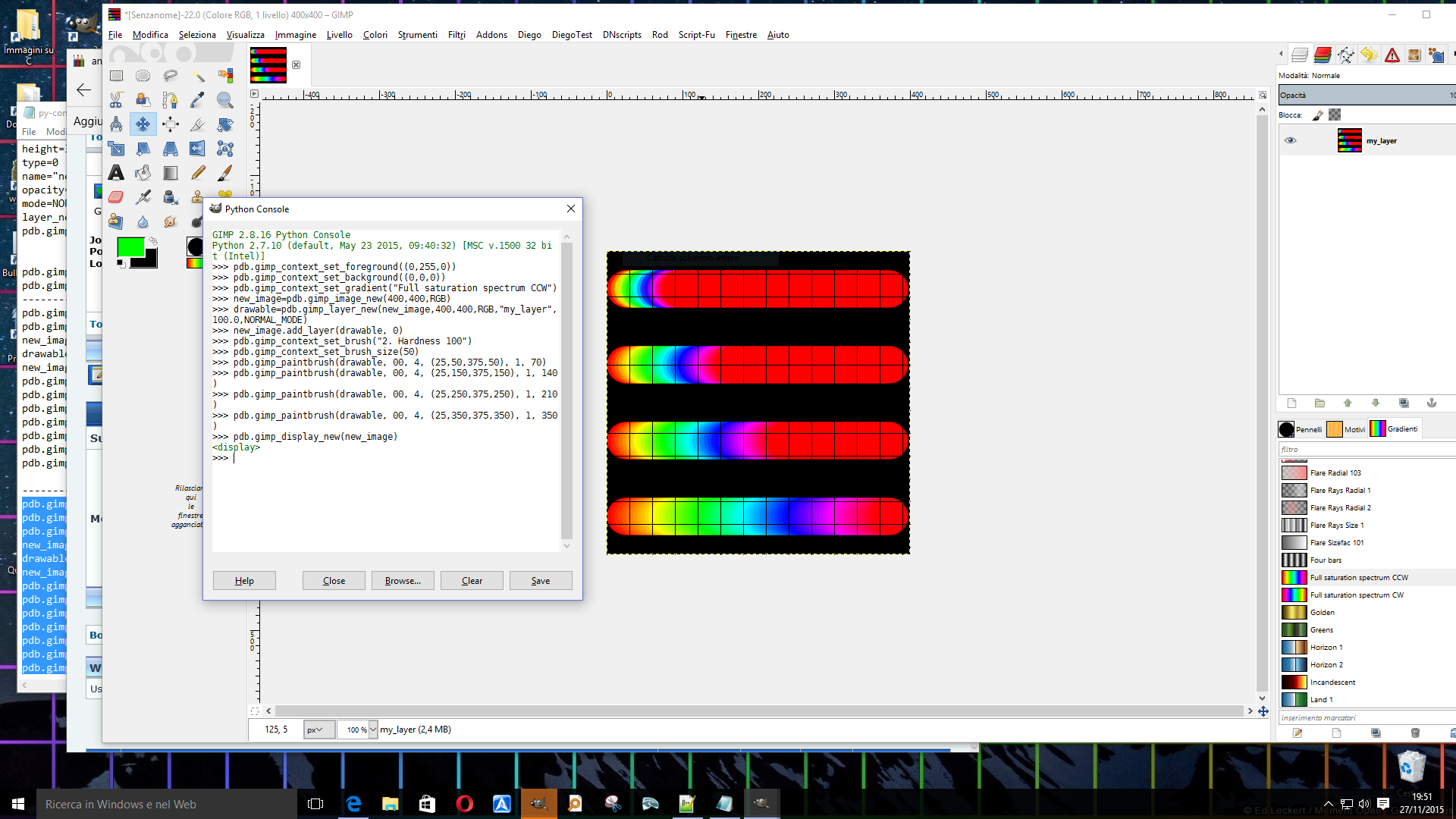Screen dimensions: 1456x819
Task: Select the Text tool
Action: coord(116,173)
